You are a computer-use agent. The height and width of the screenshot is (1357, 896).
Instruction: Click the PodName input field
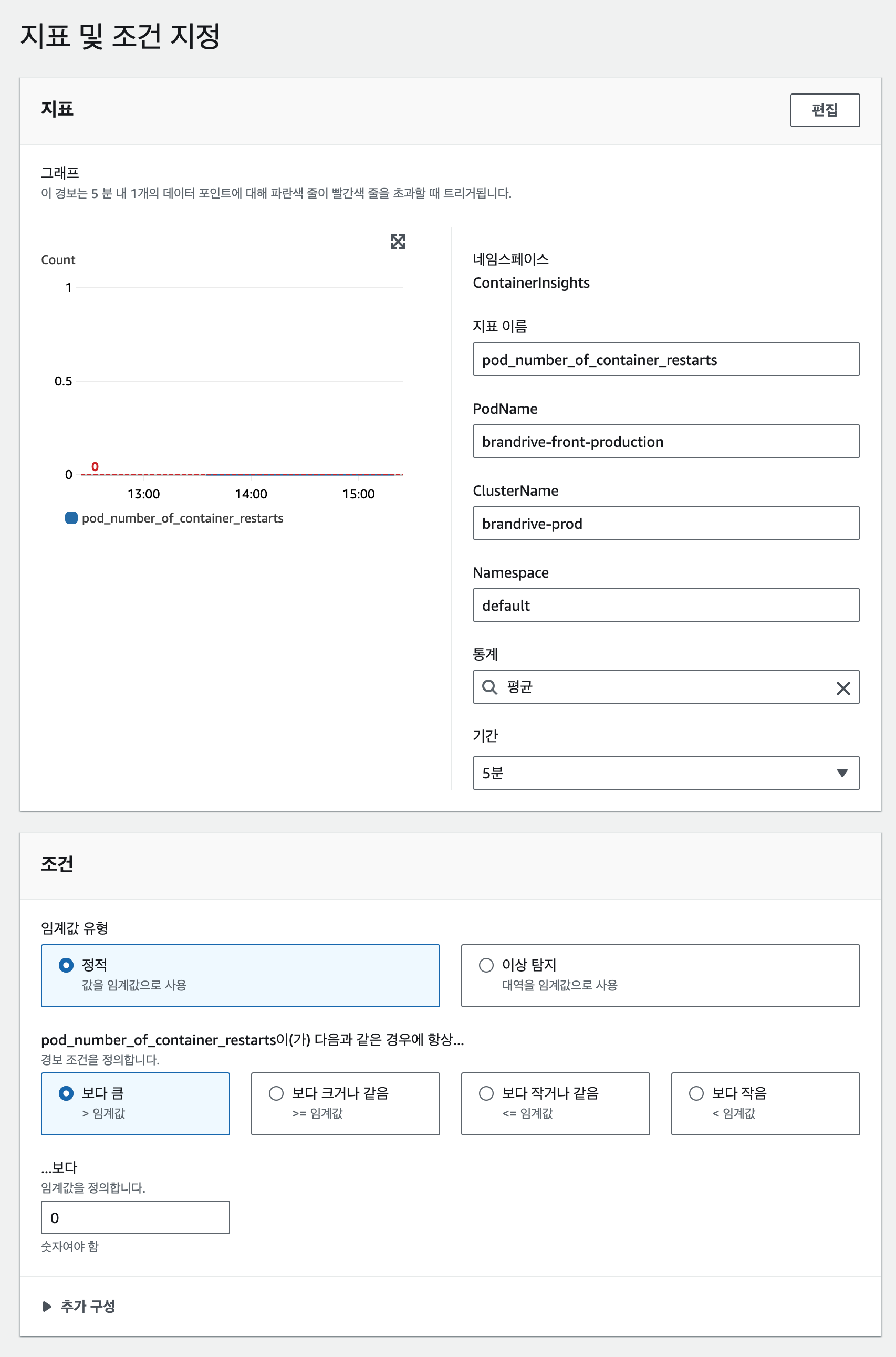coord(666,441)
